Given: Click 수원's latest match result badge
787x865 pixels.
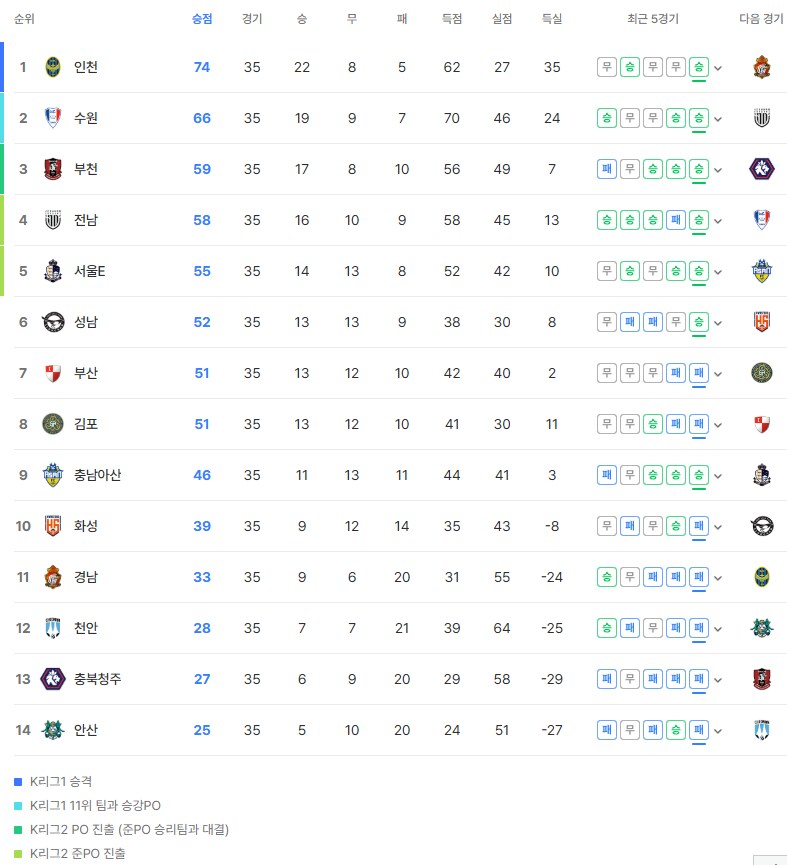Looking at the screenshot, I should (x=699, y=118).
